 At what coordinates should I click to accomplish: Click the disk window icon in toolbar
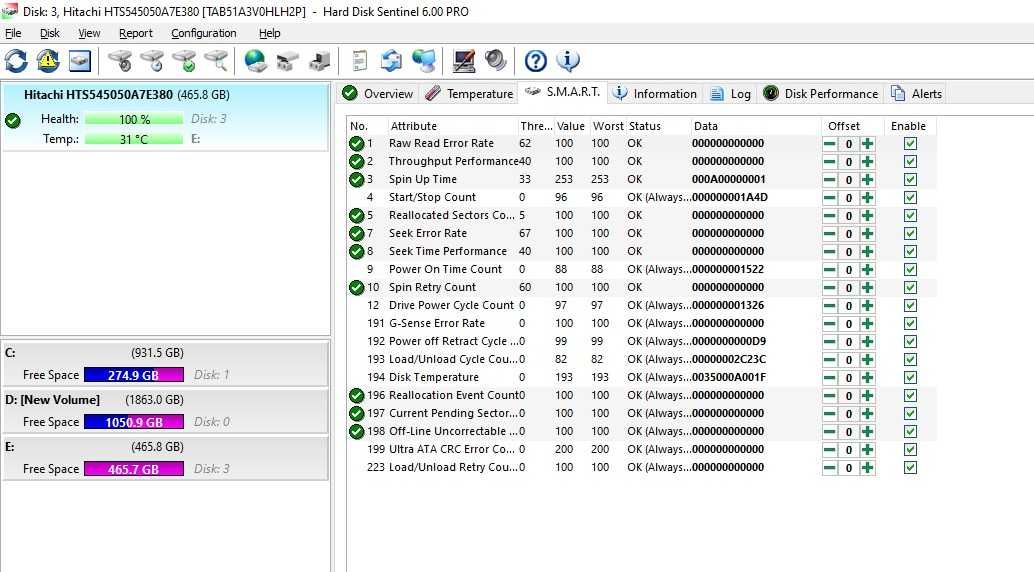click(x=80, y=61)
